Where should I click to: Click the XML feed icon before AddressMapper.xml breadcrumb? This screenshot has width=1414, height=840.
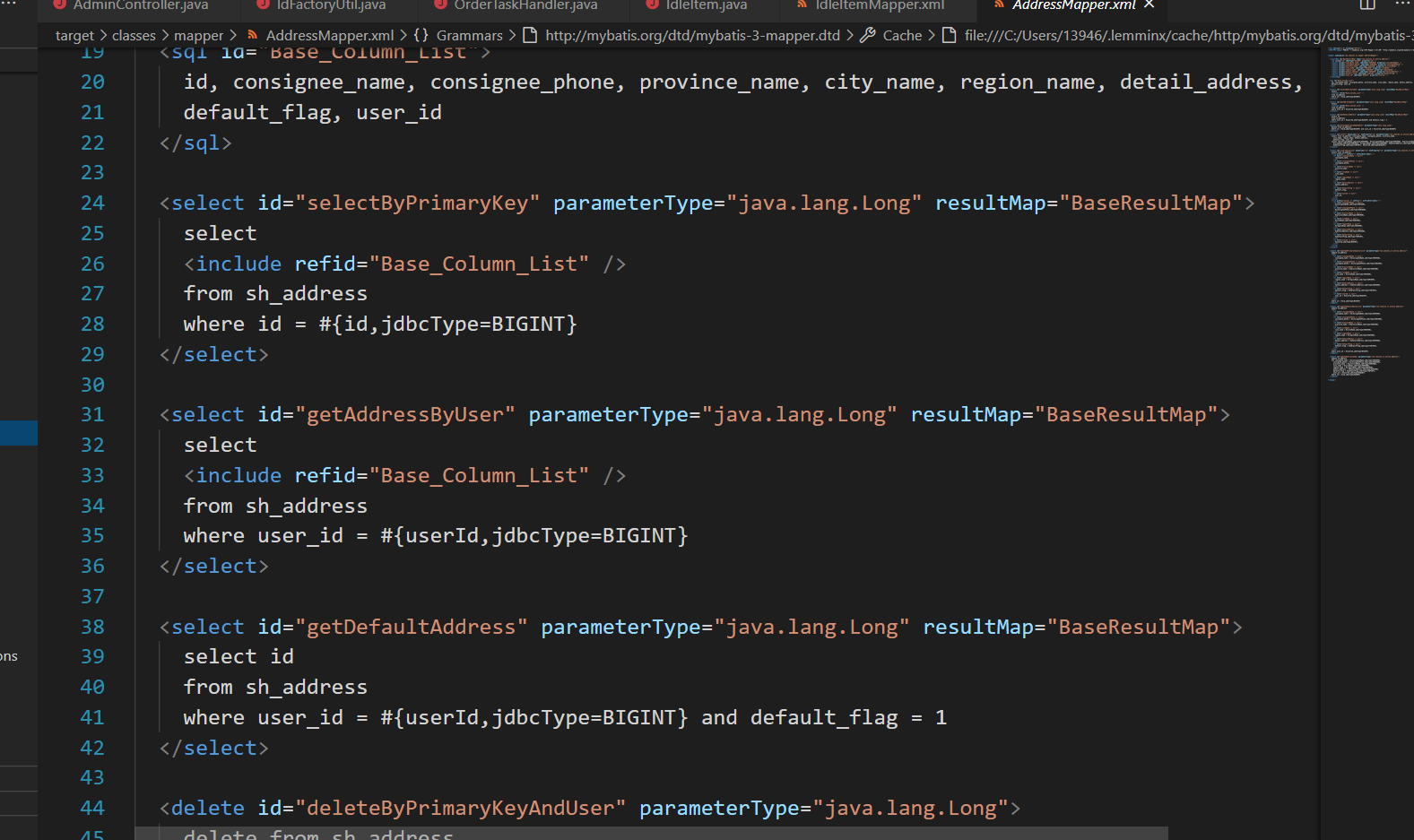[x=252, y=36]
